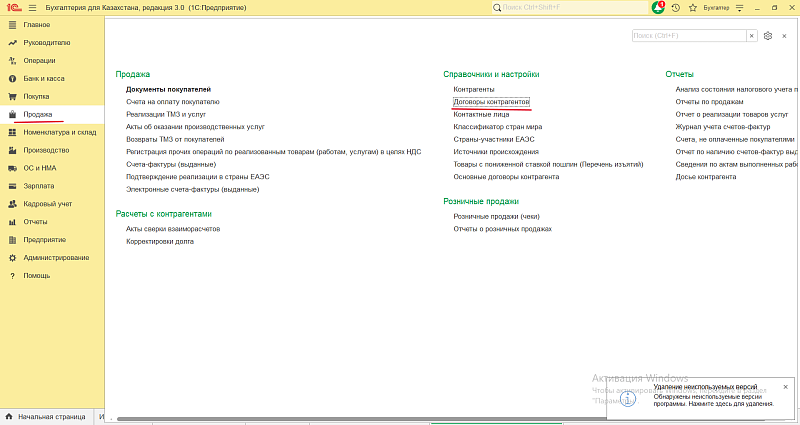Open Классификатор стран мира

click(x=497, y=127)
